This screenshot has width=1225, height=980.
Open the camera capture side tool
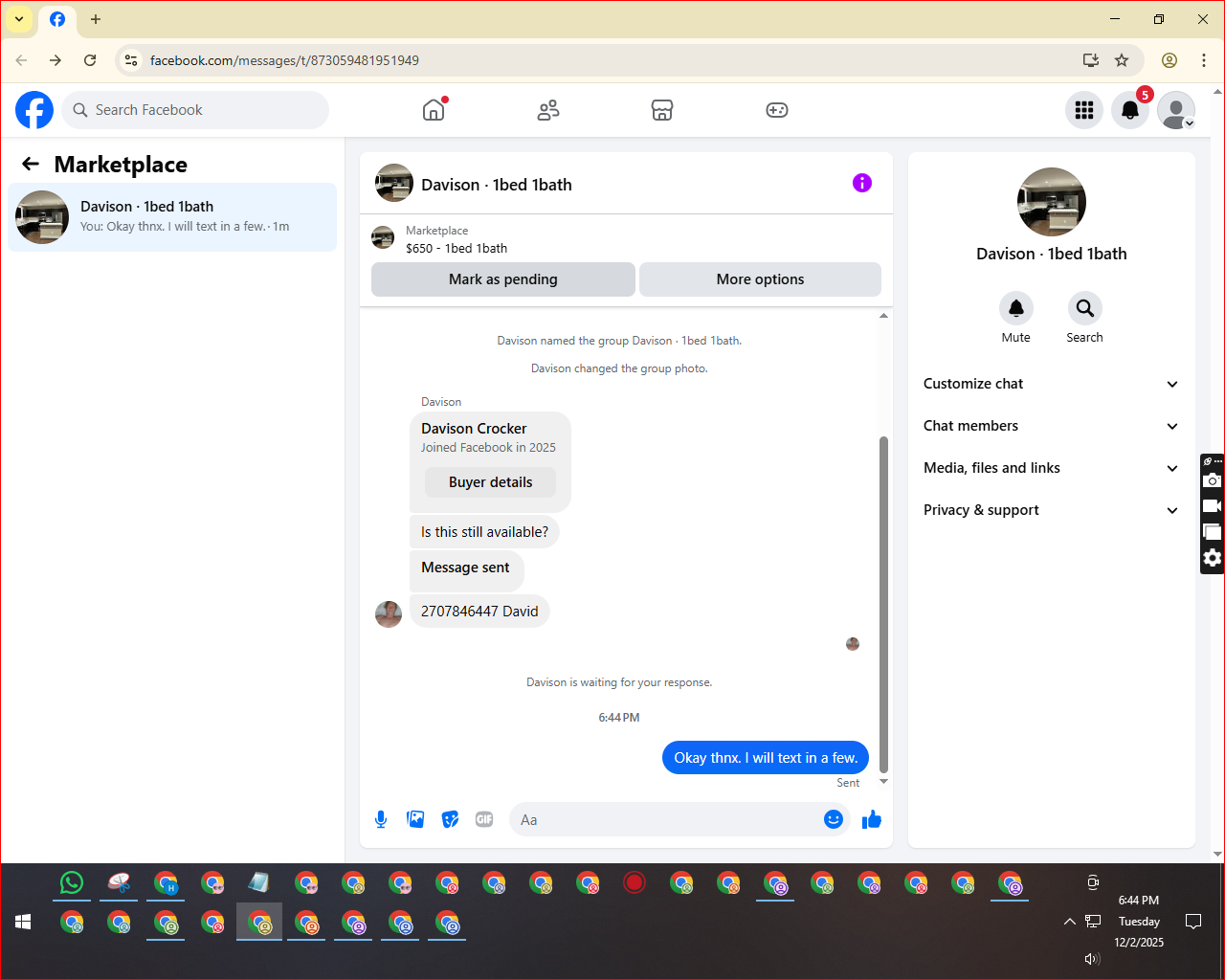pyautogui.click(x=1213, y=480)
